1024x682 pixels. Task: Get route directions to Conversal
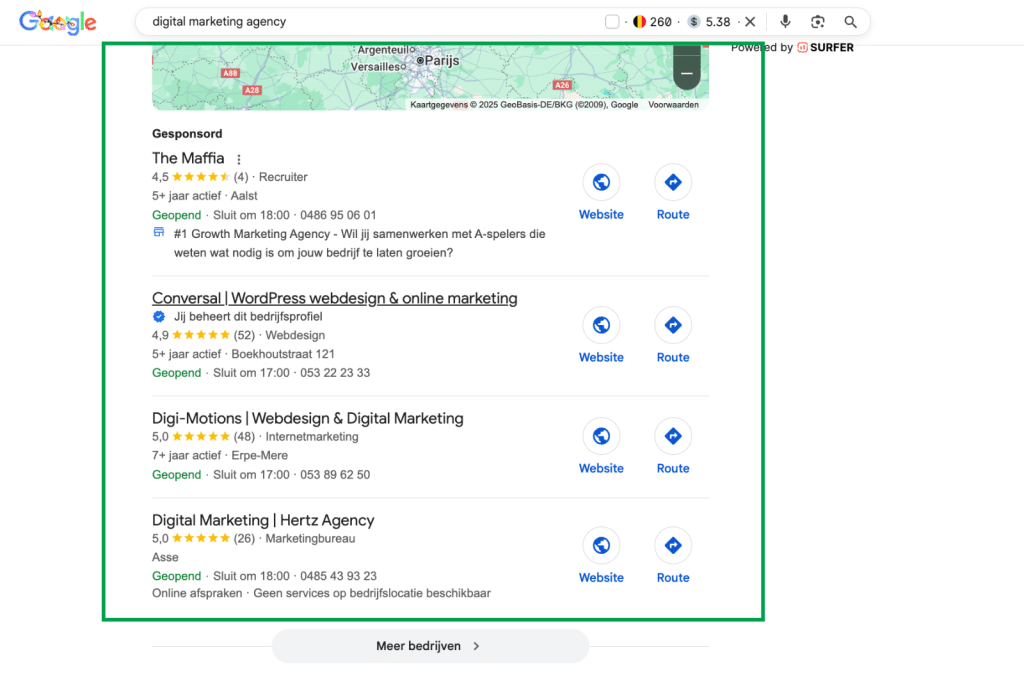tap(673, 326)
